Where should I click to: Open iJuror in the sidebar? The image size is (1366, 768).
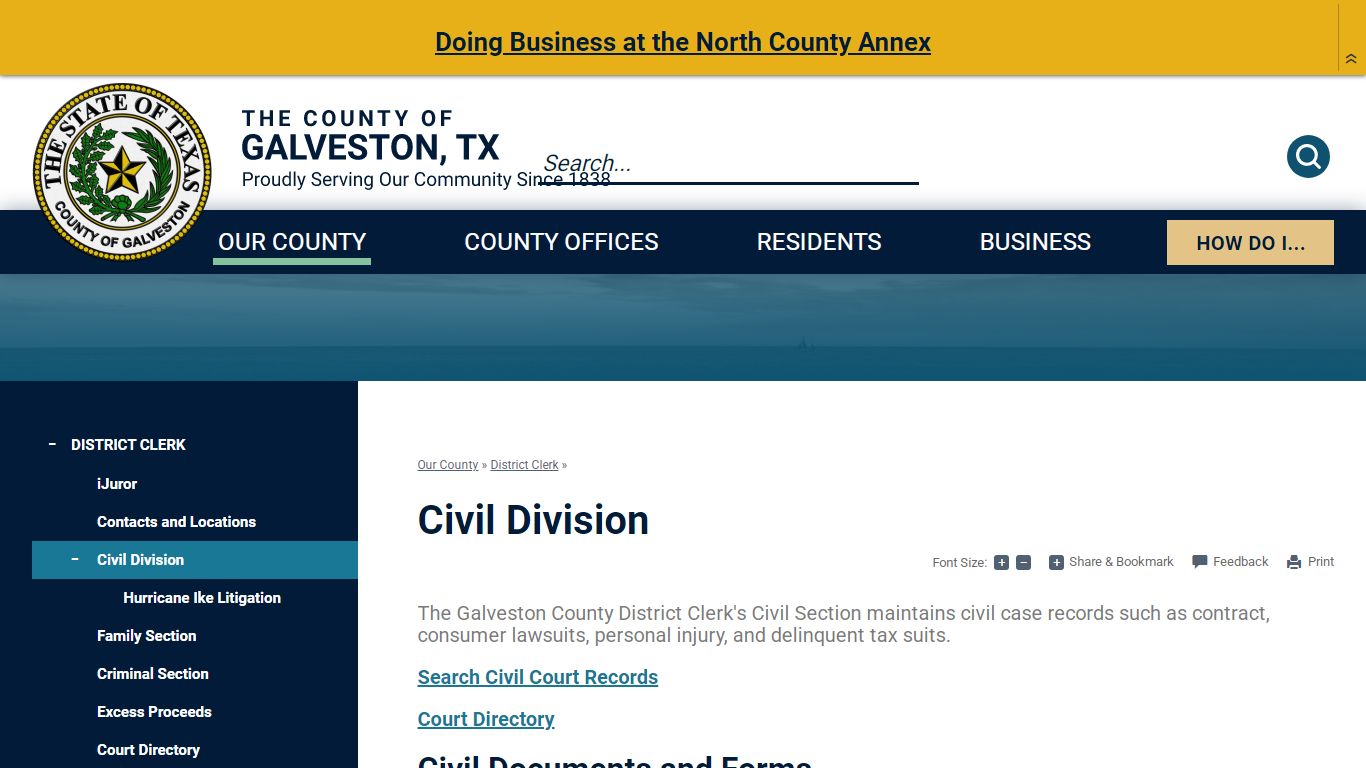[x=117, y=484]
